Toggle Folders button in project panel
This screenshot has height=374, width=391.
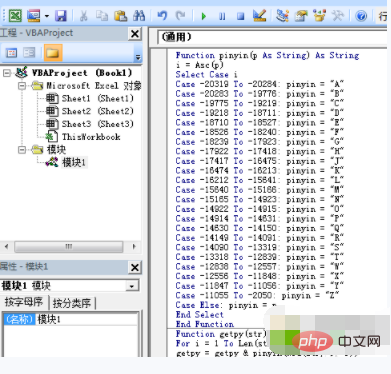(53, 53)
